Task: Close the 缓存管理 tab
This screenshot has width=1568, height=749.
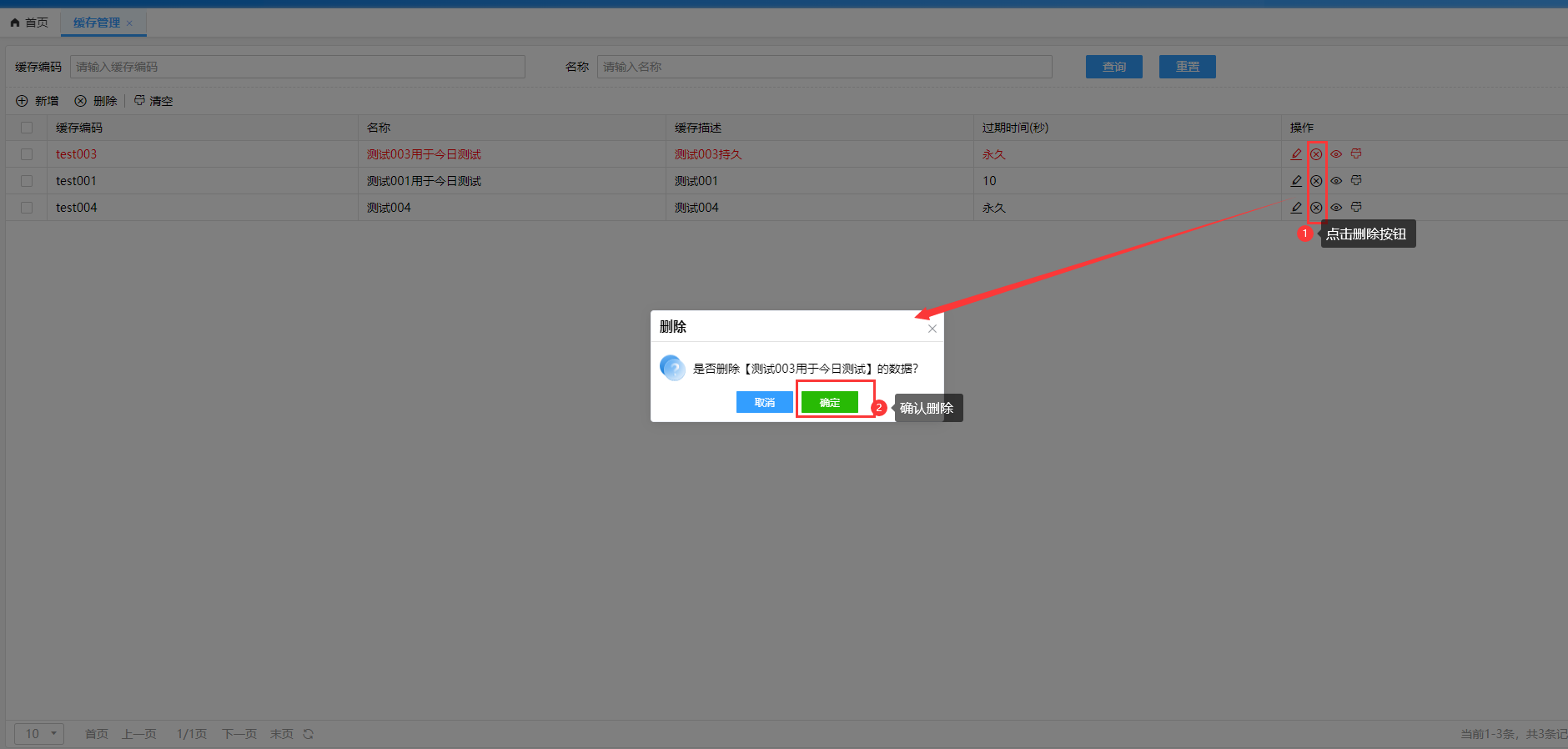Action: (129, 23)
